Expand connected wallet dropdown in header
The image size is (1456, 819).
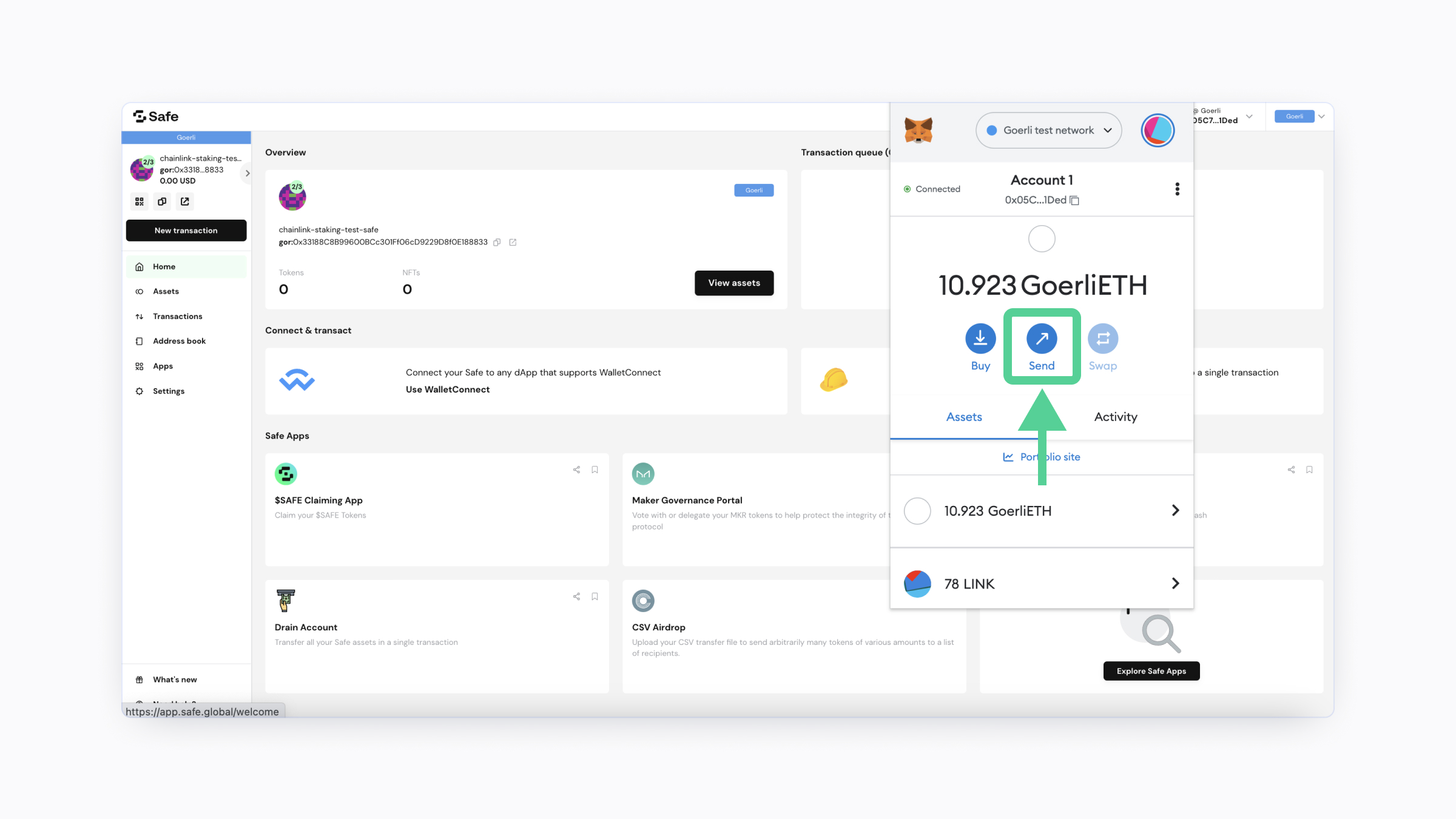click(x=1249, y=116)
